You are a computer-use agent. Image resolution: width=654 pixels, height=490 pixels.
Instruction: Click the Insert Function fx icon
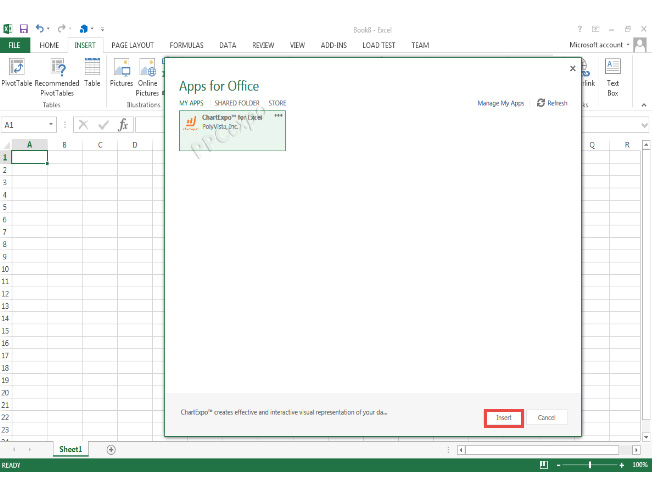(x=123, y=125)
